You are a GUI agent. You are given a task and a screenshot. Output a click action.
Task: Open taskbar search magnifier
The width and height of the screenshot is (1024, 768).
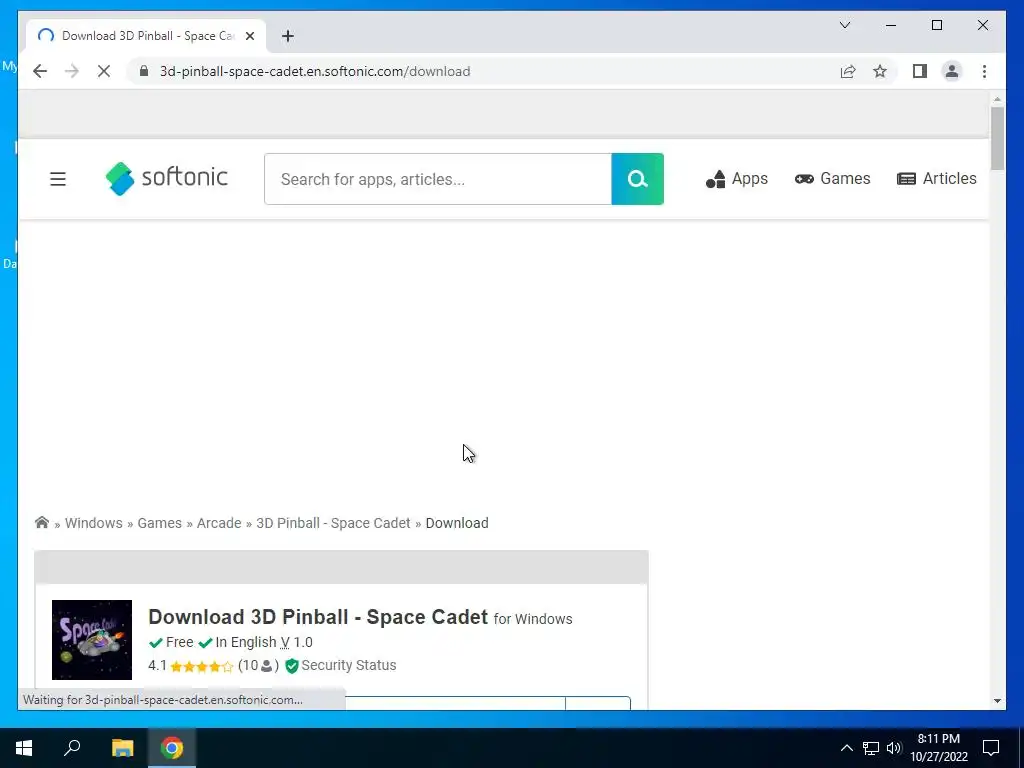coord(72,748)
